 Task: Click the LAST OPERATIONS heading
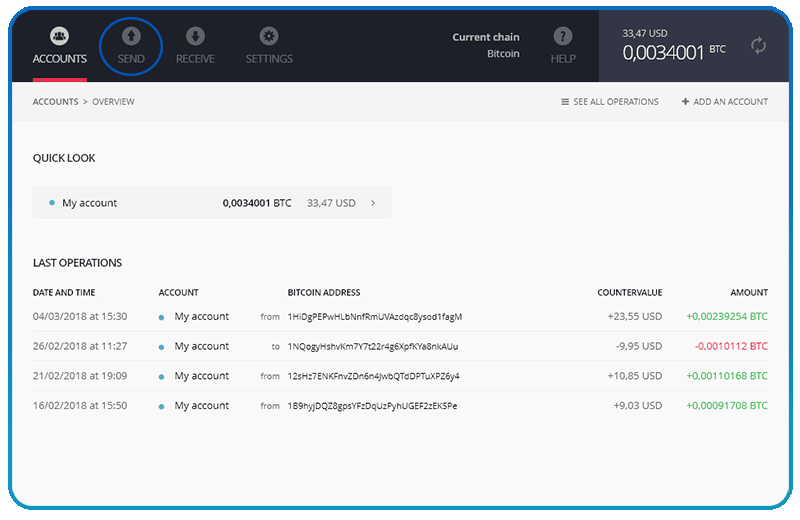tap(77, 263)
